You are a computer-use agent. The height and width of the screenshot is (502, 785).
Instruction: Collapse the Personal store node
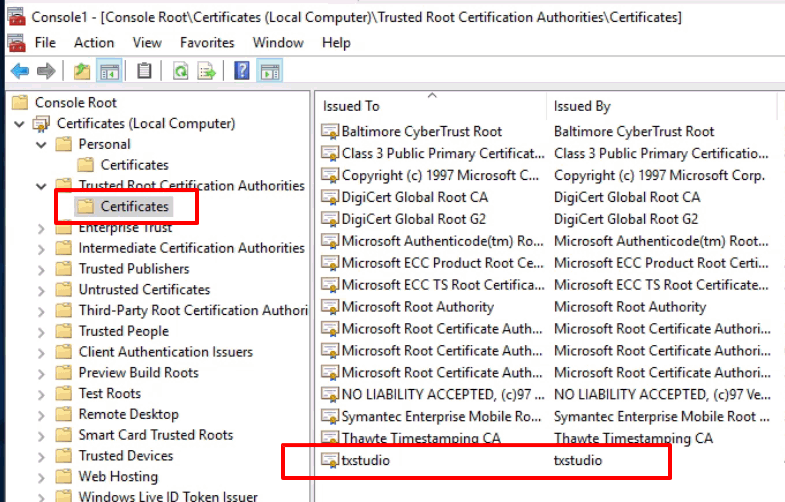click(x=41, y=145)
